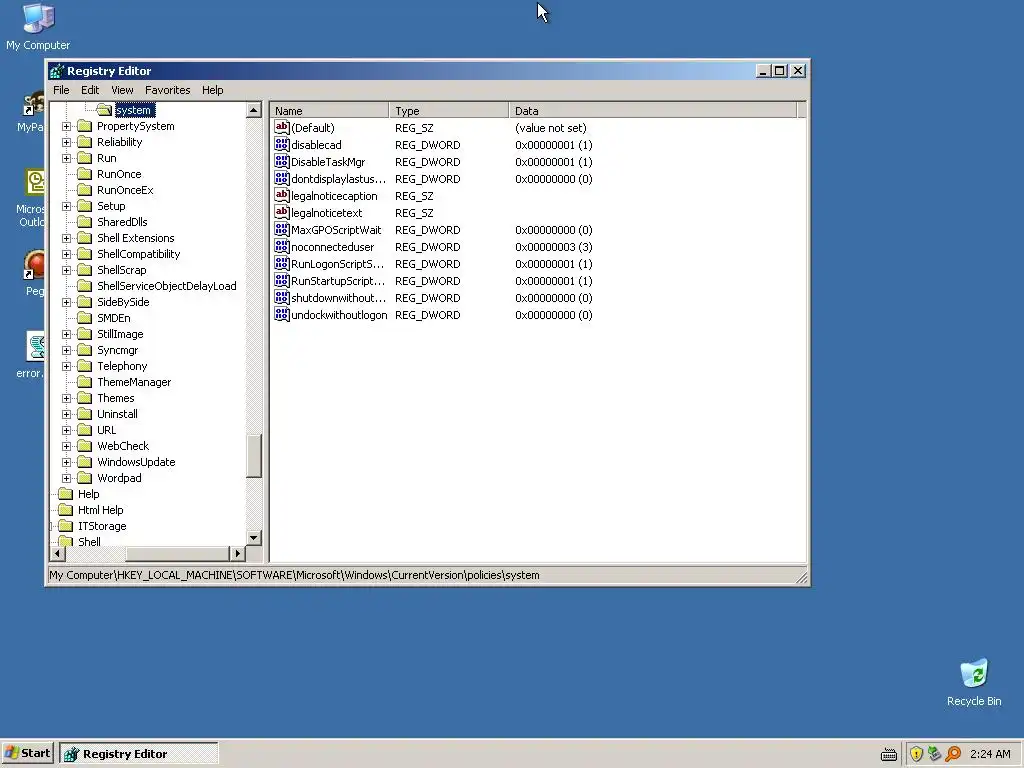This screenshot has height=768, width=1024.
Task: Click the 2:24 AM system clock
Action: [x=990, y=754]
